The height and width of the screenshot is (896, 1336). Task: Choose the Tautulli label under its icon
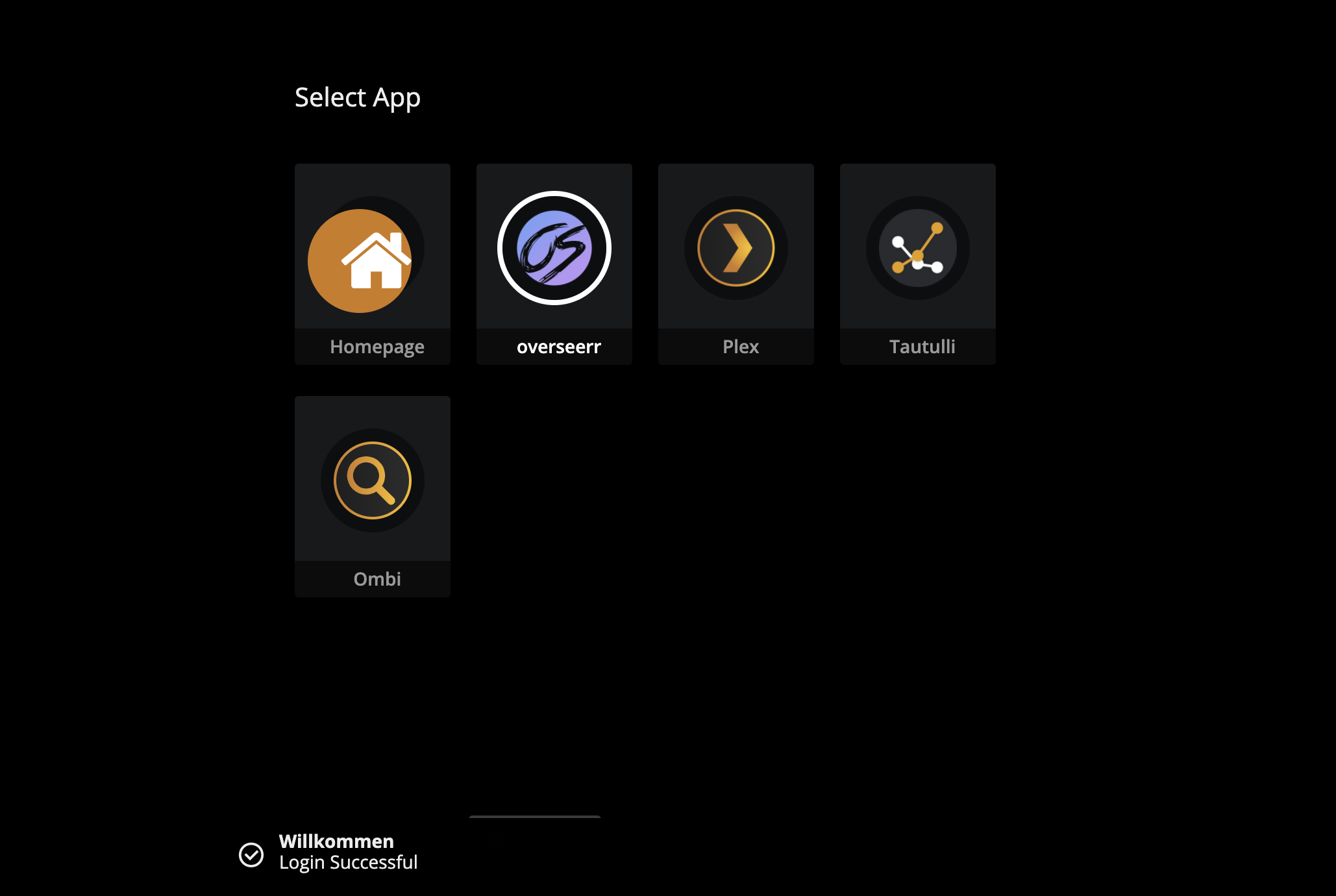(922, 347)
